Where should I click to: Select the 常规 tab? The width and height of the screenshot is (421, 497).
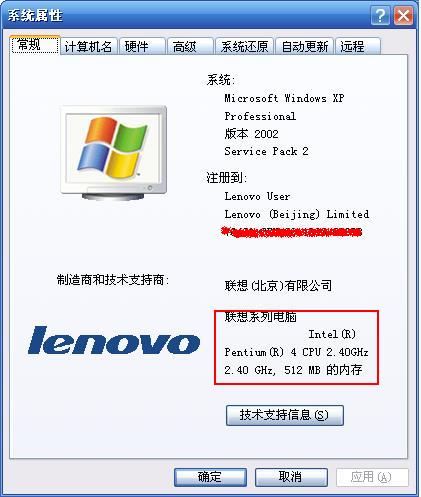click(35, 45)
